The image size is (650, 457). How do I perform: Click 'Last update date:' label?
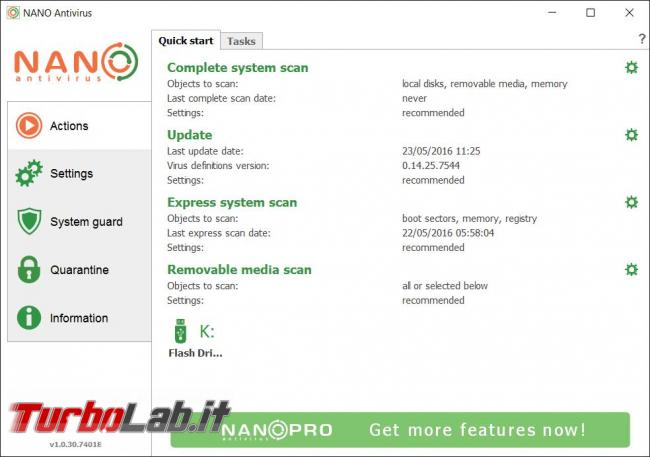tap(205, 151)
